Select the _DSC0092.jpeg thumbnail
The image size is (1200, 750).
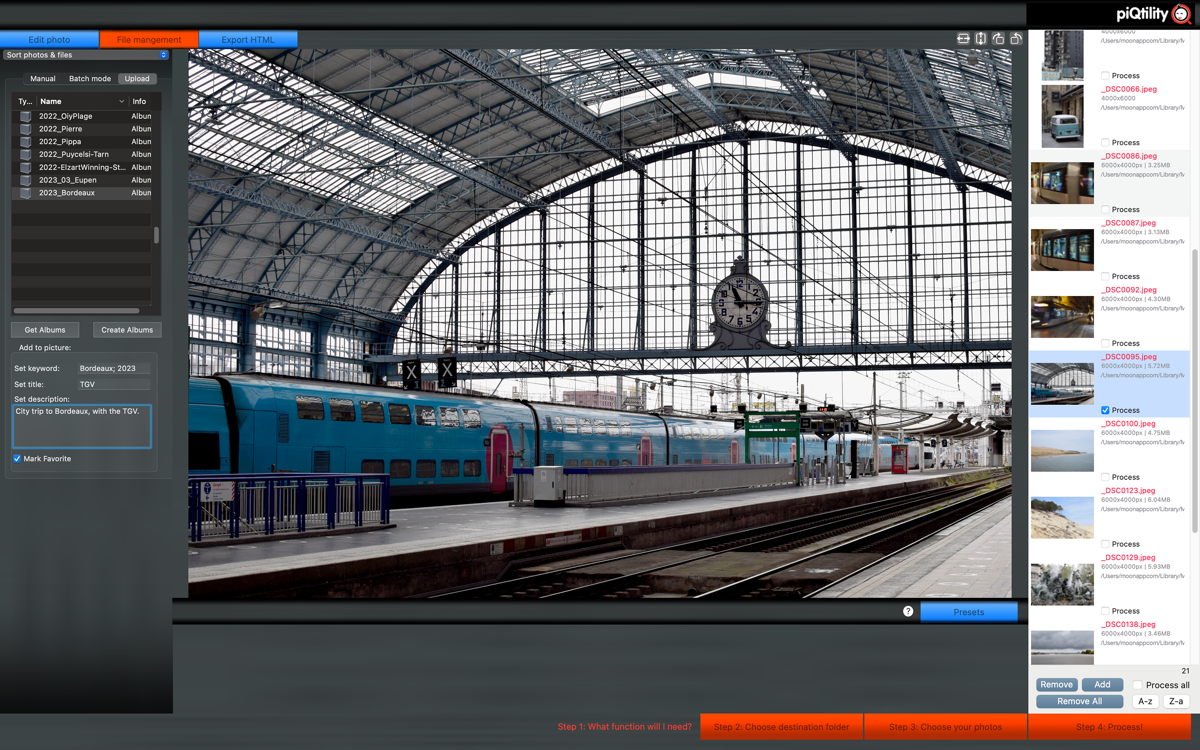pyautogui.click(x=1062, y=317)
